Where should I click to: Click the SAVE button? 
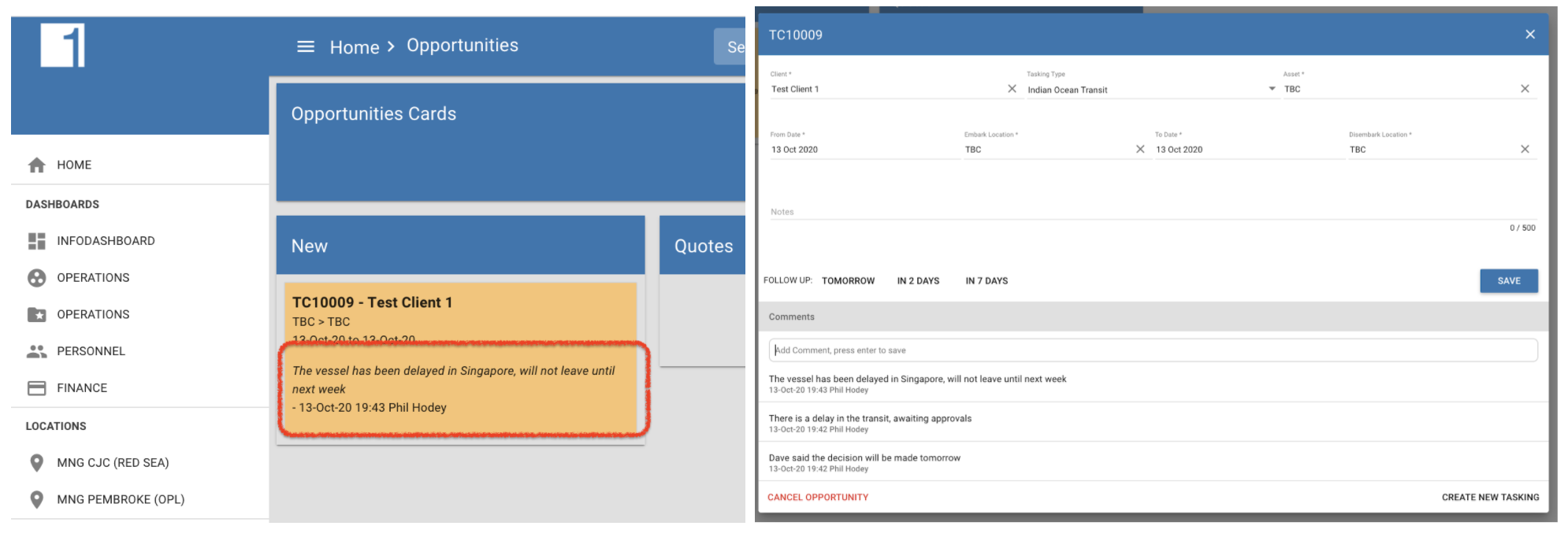pyautogui.click(x=1509, y=281)
